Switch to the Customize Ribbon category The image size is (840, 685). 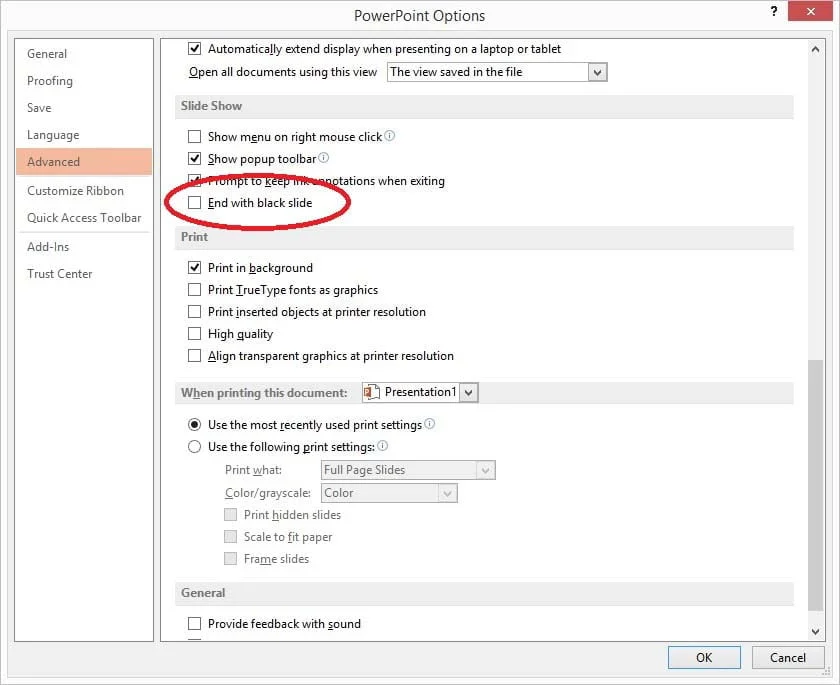click(76, 190)
